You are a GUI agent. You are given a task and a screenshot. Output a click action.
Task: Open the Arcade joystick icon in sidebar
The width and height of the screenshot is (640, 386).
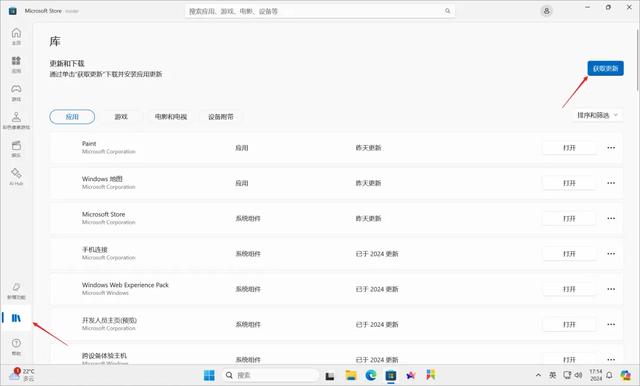(x=16, y=120)
